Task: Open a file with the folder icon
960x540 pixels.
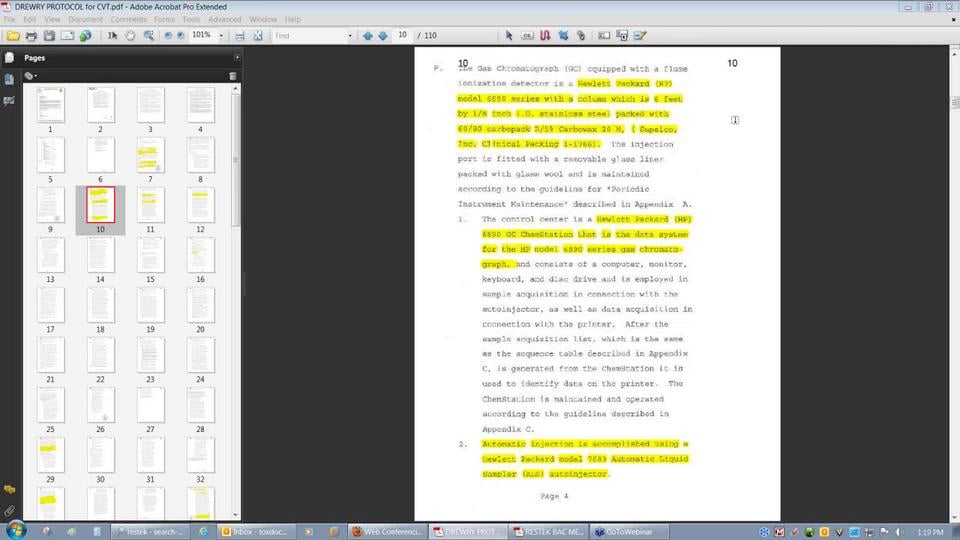Action: (x=13, y=36)
